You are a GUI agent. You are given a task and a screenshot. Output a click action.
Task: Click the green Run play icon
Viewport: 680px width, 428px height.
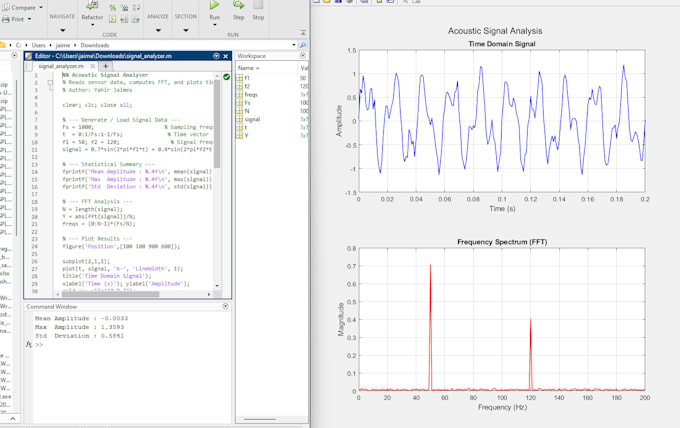(x=214, y=5)
